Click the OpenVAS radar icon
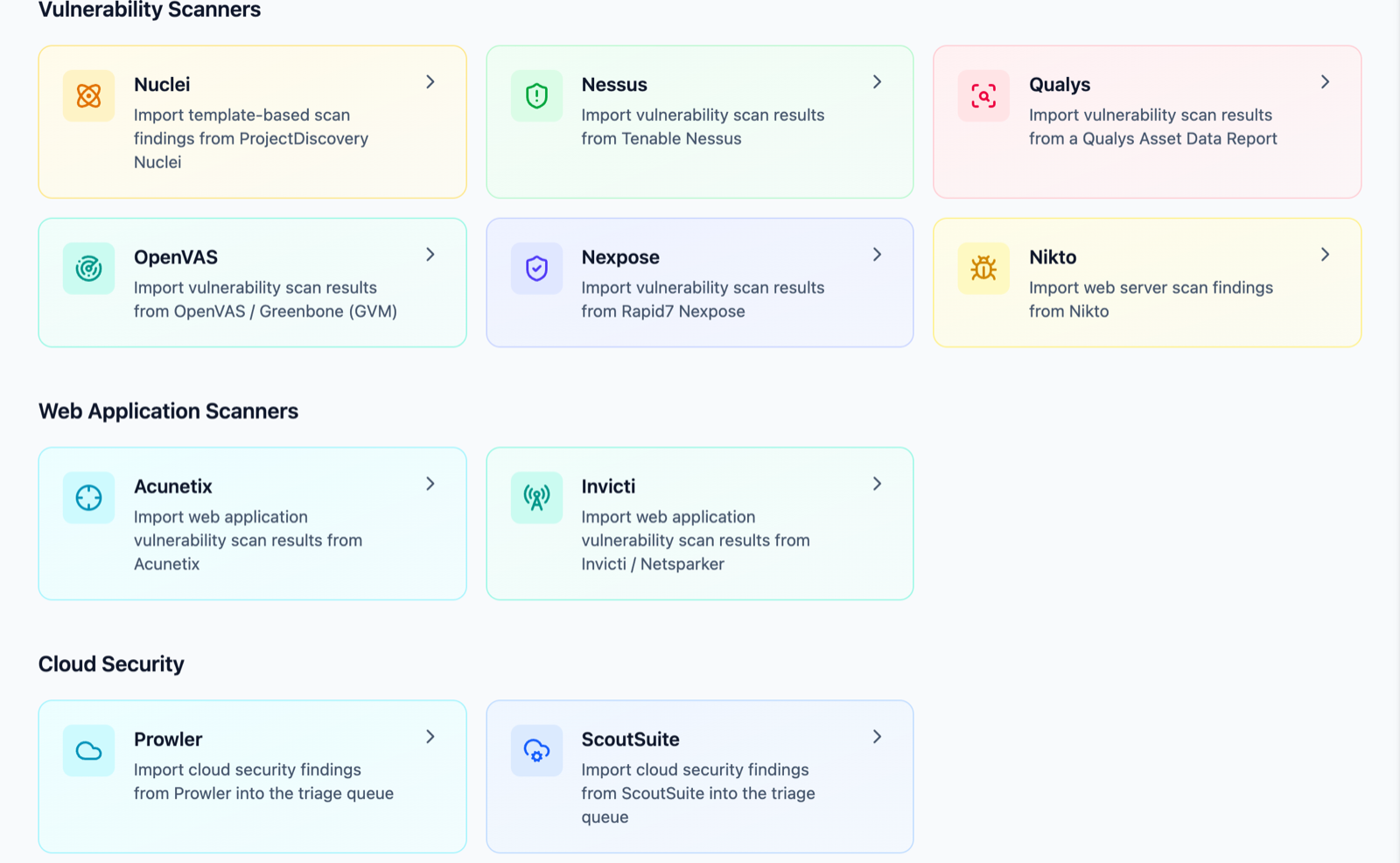 click(89, 268)
